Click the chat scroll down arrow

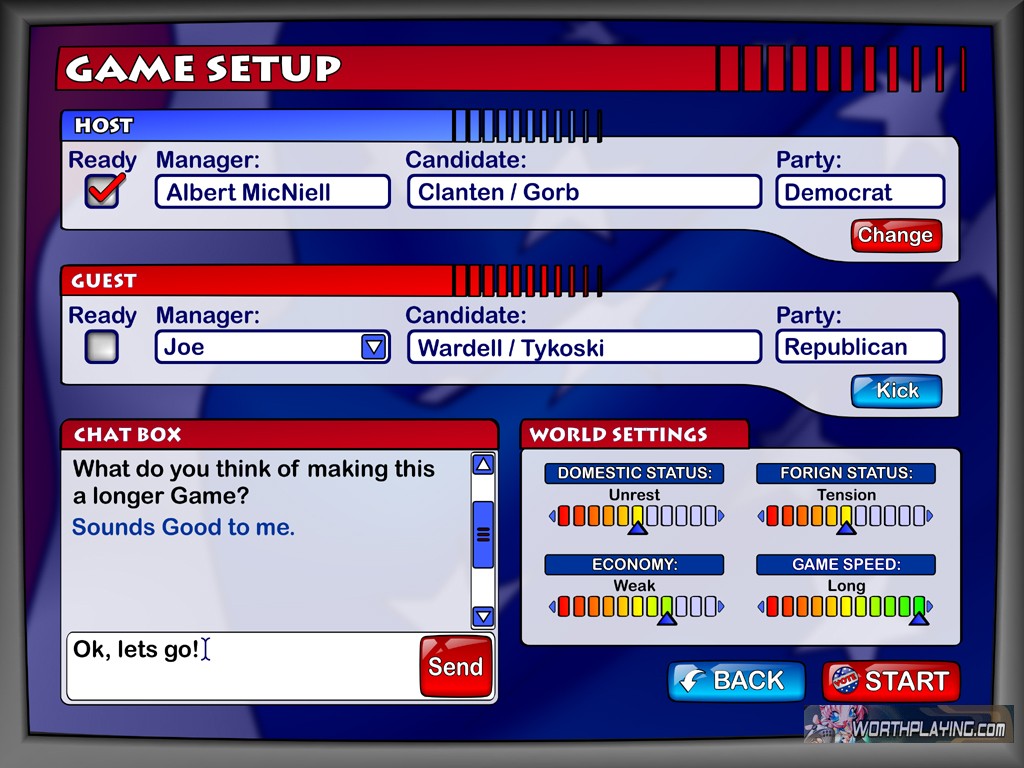[x=483, y=616]
